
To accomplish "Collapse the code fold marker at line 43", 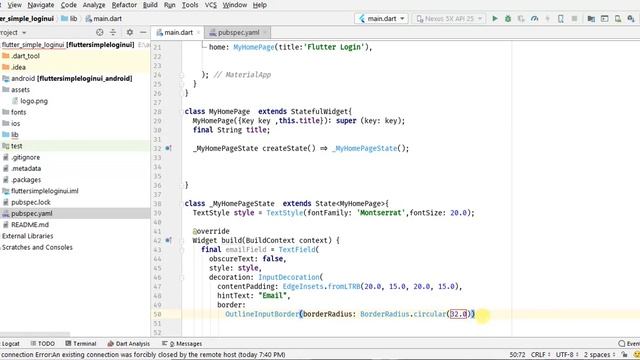I will [x=182, y=250].
